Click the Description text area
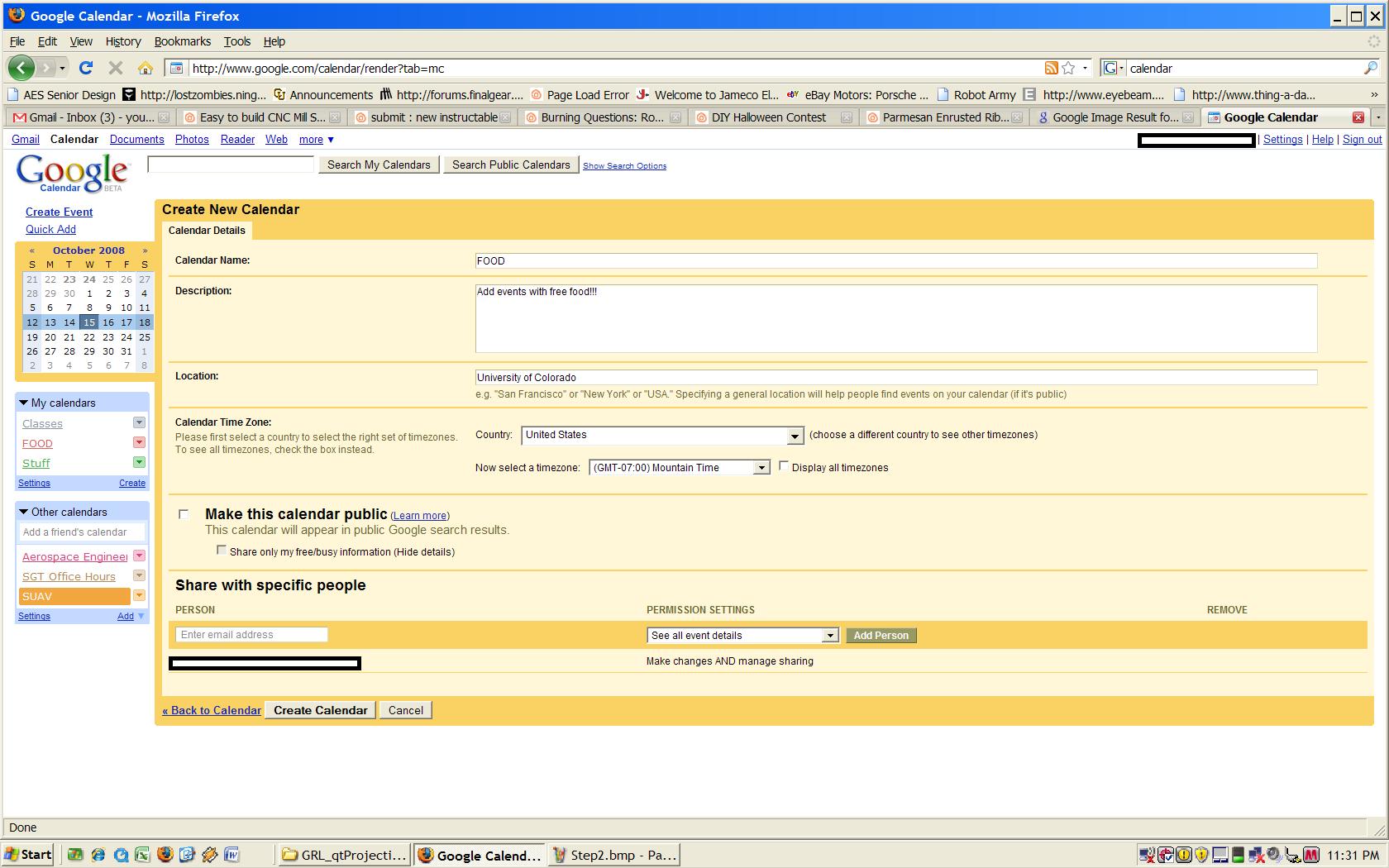The width and height of the screenshot is (1389, 868). pos(896,318)
